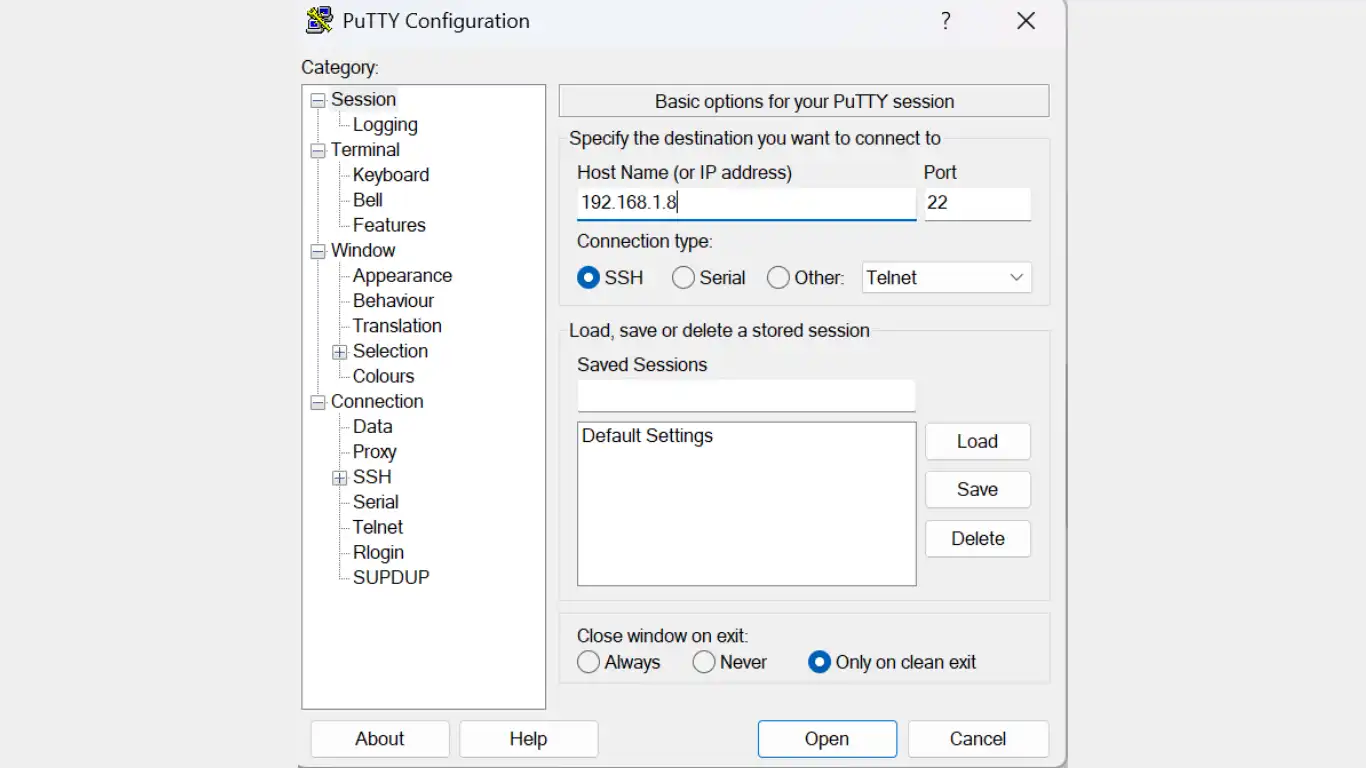Collapse the Connection tree node
The width and height of the screenshot is (1366, 768).
(318, 402)
